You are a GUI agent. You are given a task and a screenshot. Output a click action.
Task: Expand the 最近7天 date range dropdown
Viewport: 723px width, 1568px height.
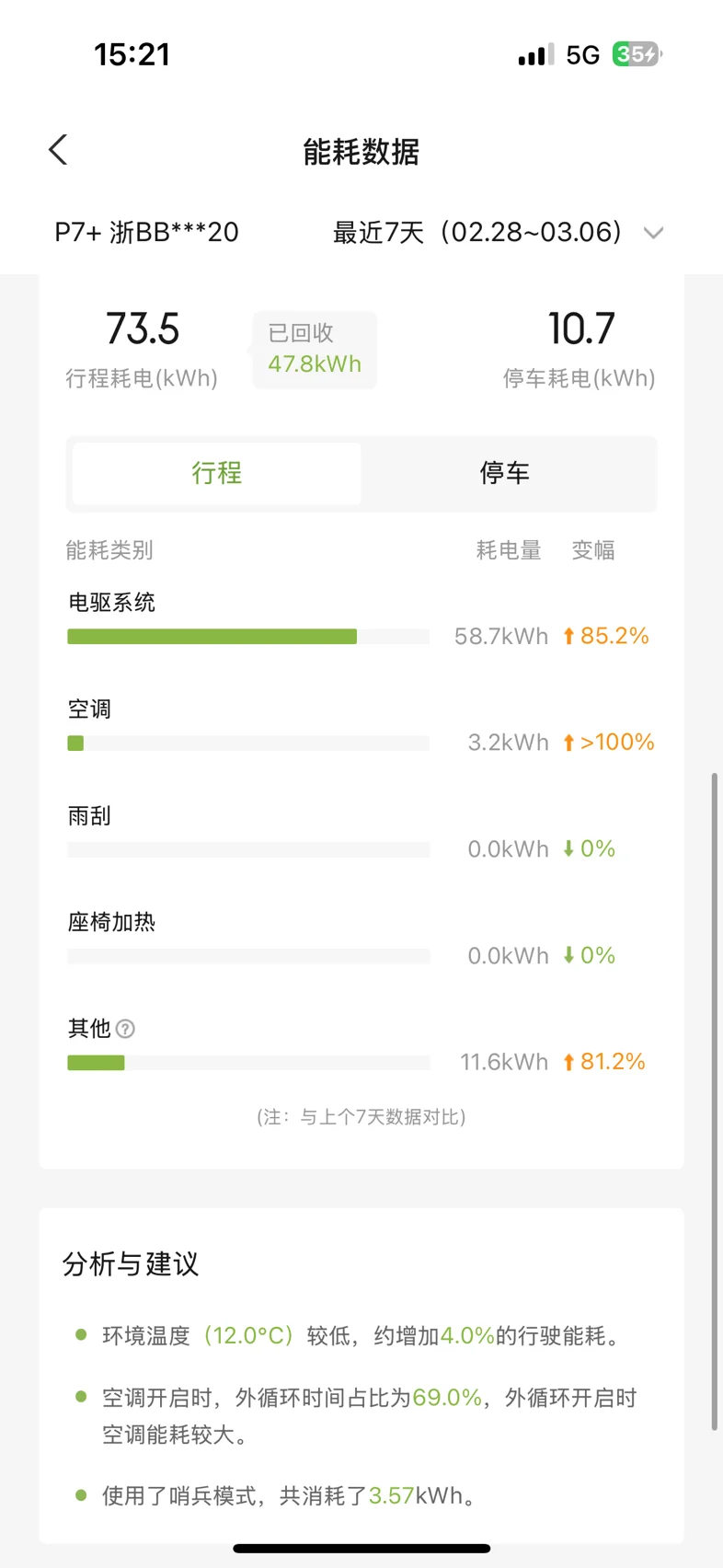(477, 232)
